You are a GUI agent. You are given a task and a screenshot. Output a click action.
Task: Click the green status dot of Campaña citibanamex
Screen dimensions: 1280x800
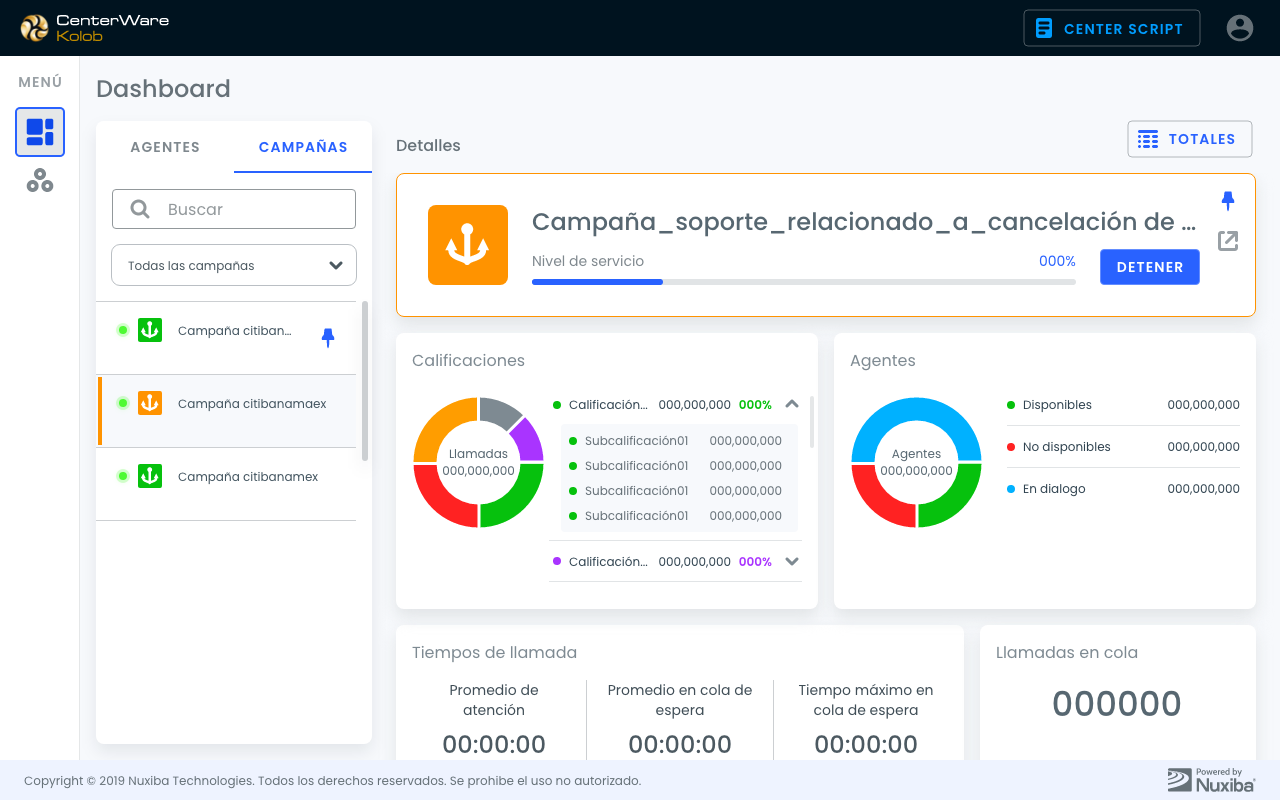coord(123,476)
